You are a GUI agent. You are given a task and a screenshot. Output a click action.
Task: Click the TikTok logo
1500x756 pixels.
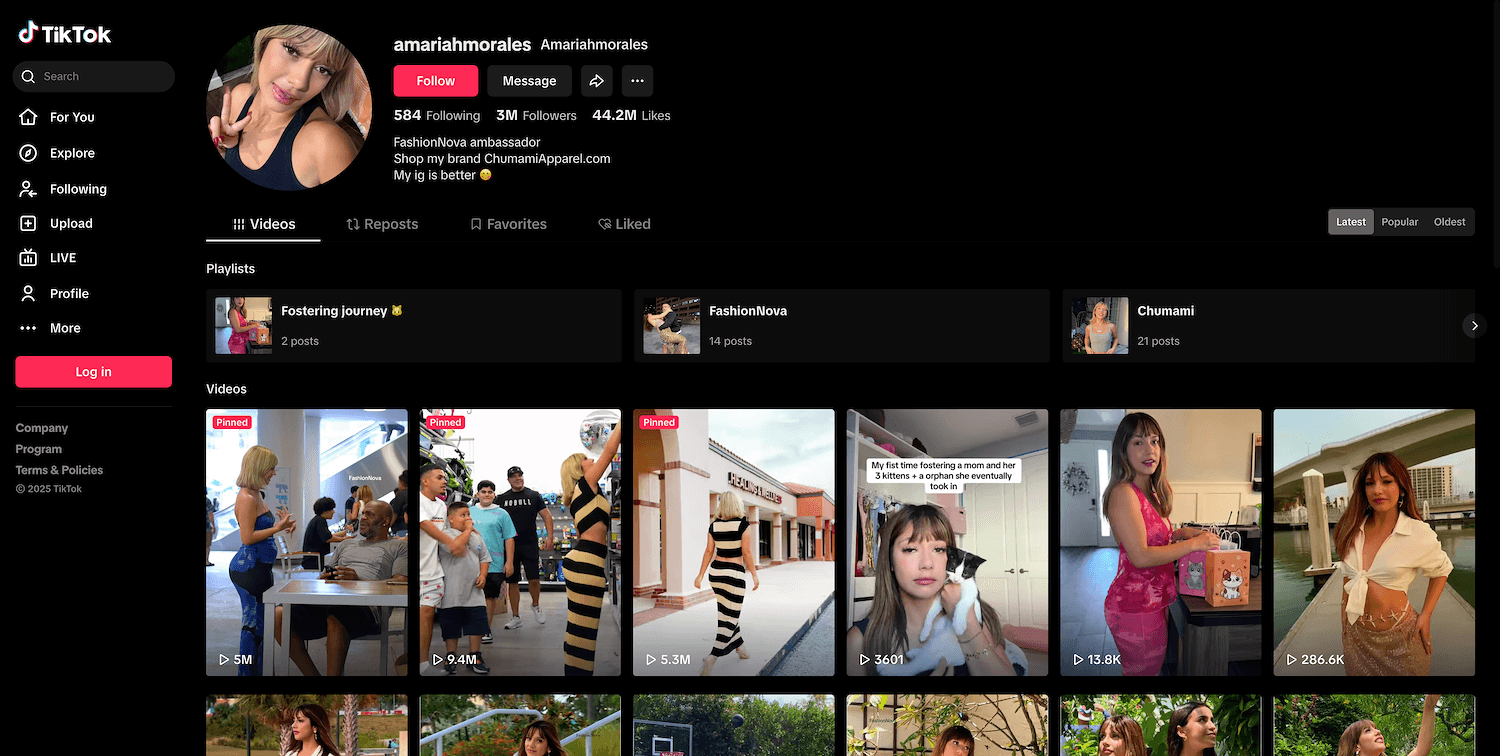[x=65, y=34]
